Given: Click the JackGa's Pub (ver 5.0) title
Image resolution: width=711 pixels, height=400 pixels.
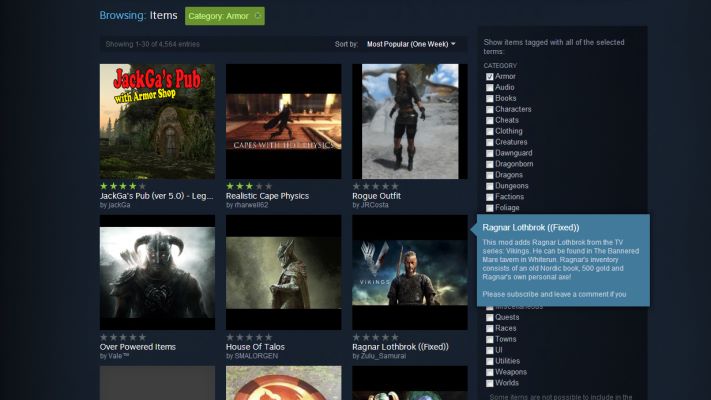Looking at the screenshot, I should click(156, 196).
